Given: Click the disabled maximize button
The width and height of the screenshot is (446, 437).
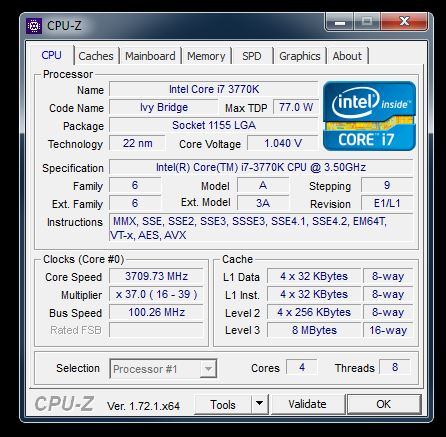Looking at the screenshot, I should [x=367, y=22].
